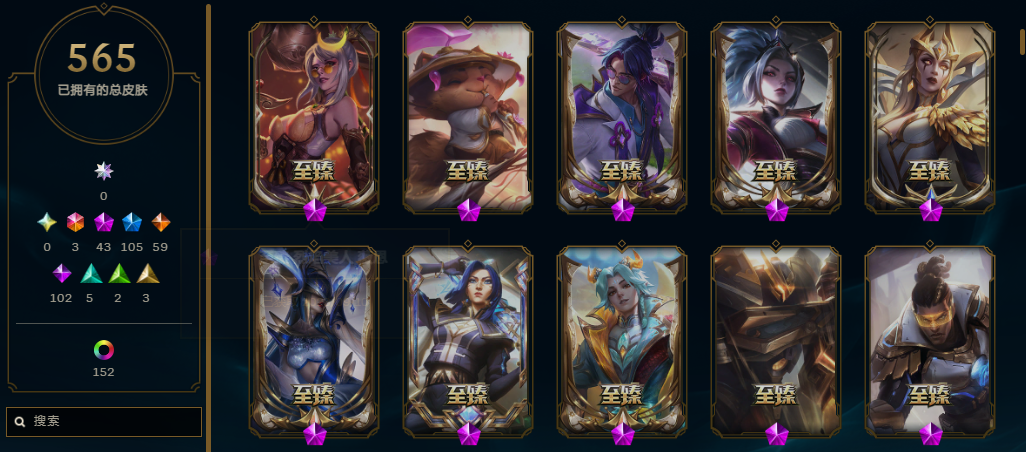This screenshot has height=452, width=1026.
Task: Select the blue pentagon gem showing 105
Action: coord(132,222)
